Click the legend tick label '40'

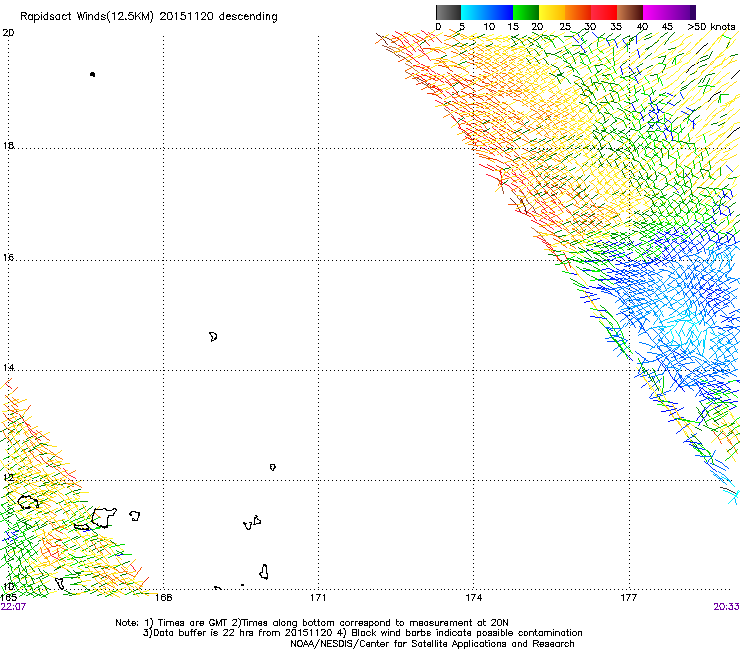(642, 27)
